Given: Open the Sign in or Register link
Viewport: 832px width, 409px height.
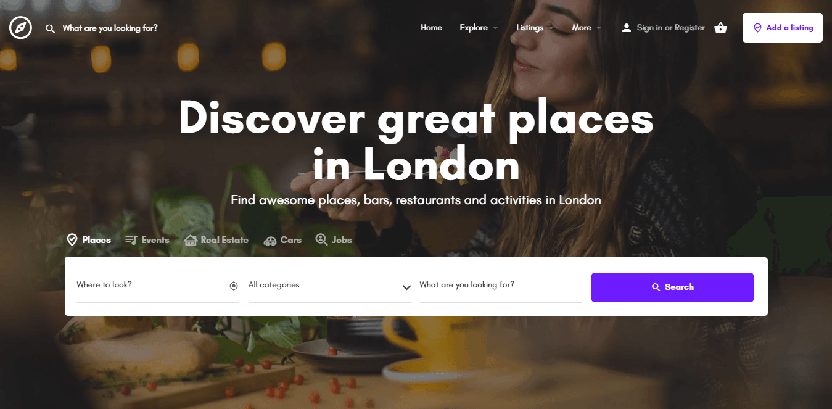Looking at the screenshot, I should [x=671, y=28].
